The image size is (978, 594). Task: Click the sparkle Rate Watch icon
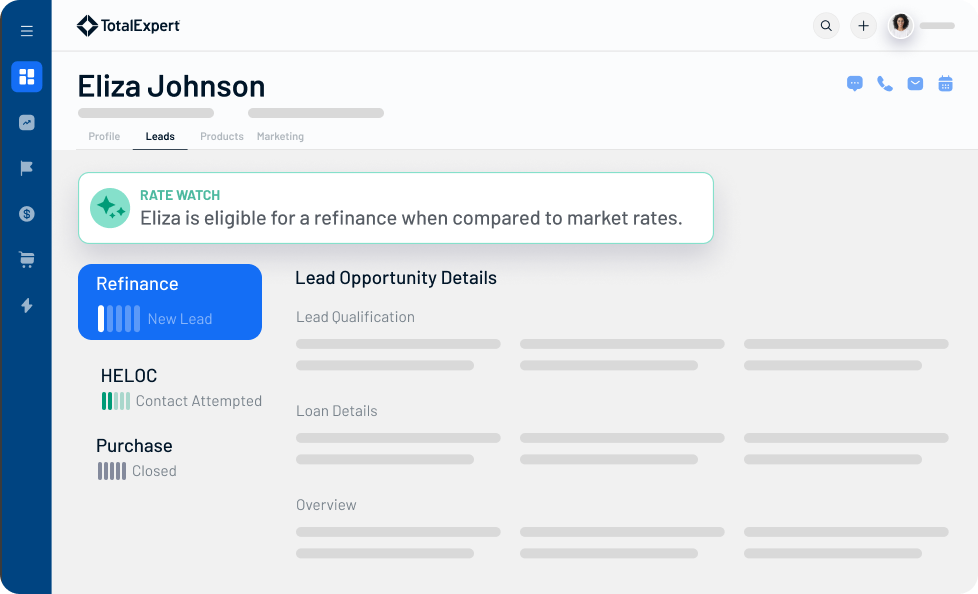[x=110, y=208]
